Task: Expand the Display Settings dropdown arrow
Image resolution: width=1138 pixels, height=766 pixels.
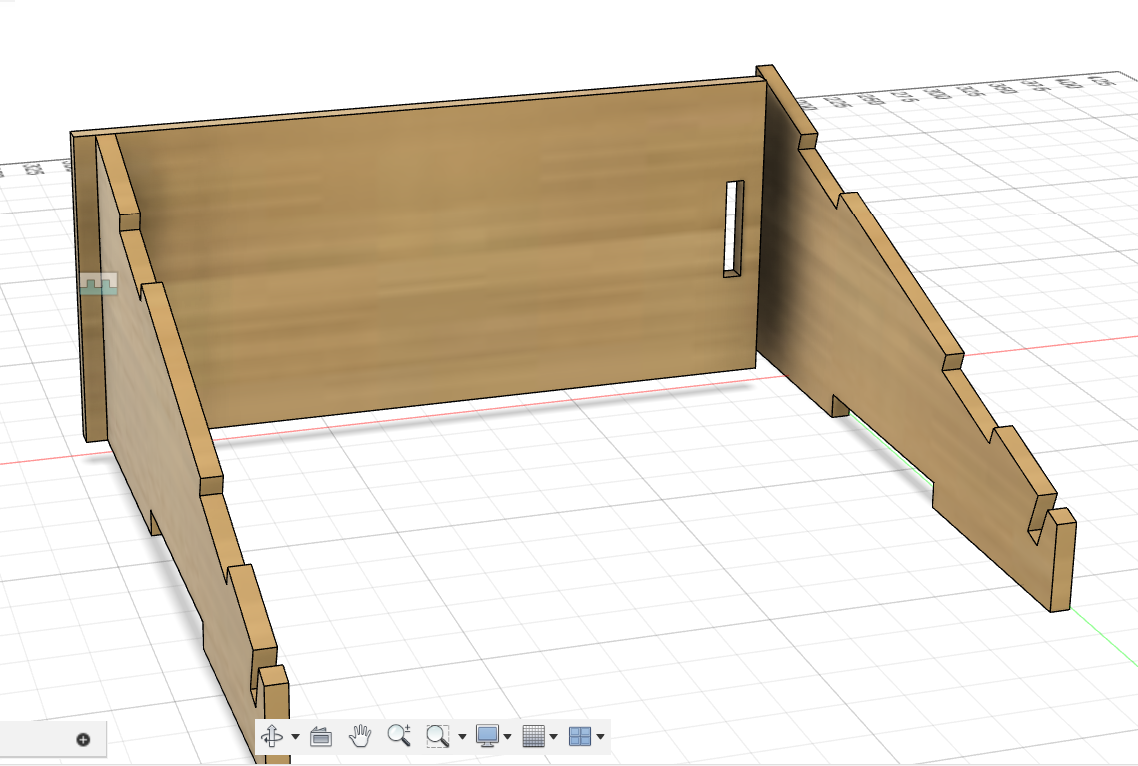Action: 507,737
